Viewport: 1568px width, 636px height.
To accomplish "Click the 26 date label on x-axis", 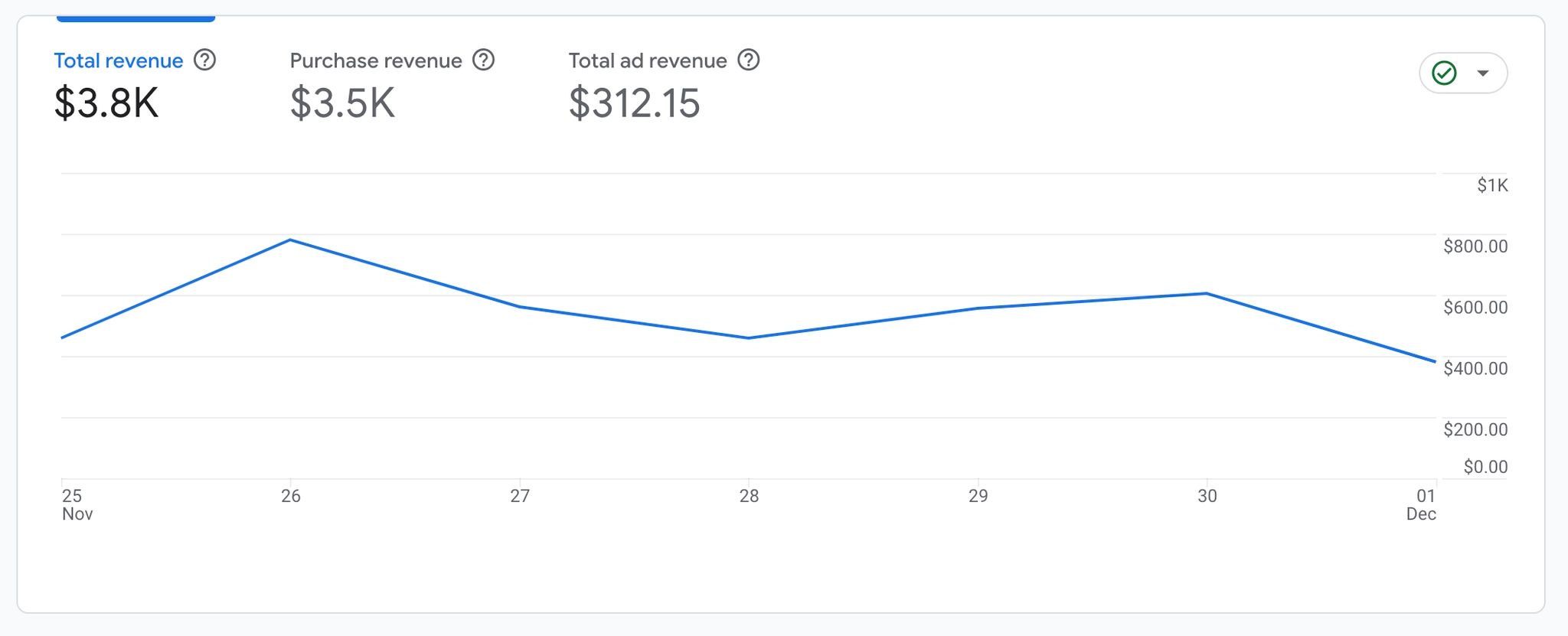I will [291, 496].
